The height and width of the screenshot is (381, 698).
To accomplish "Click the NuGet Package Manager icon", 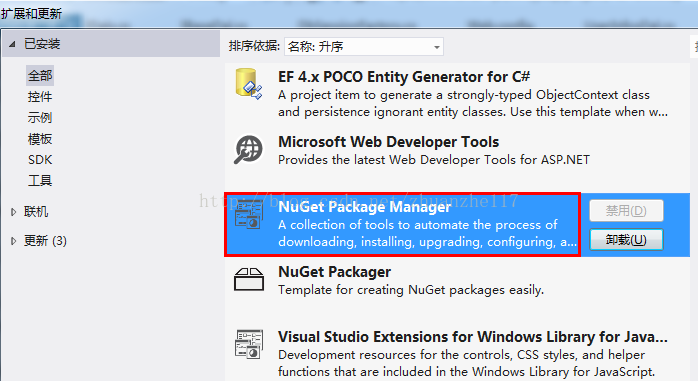I will point(249,215).
